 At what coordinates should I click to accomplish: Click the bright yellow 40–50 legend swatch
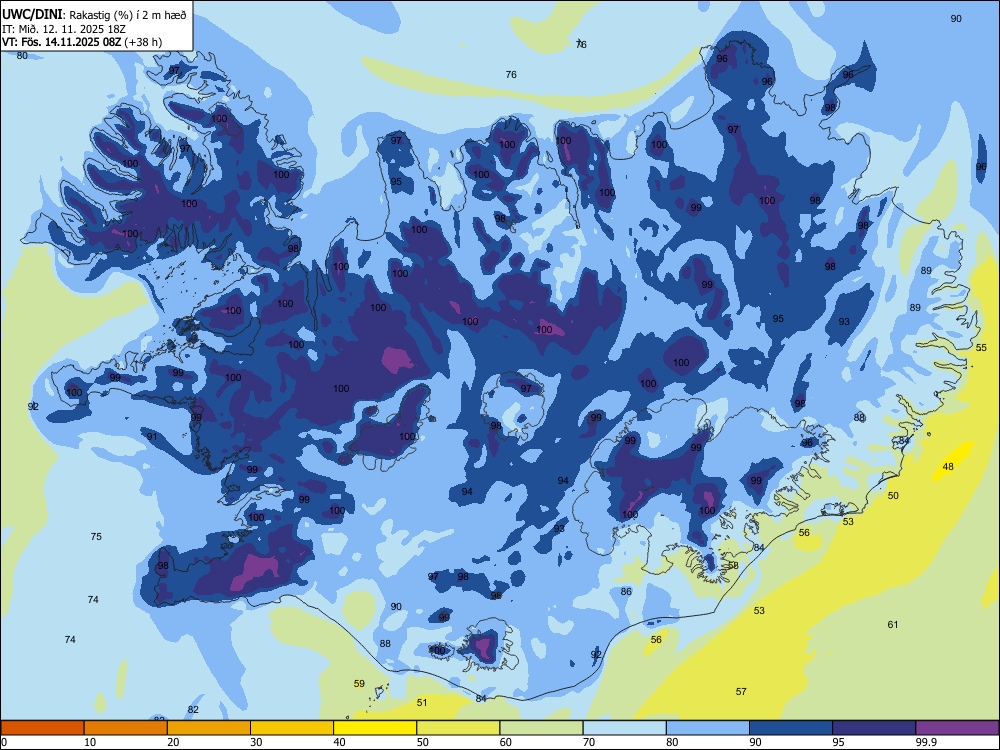point(375,728)
